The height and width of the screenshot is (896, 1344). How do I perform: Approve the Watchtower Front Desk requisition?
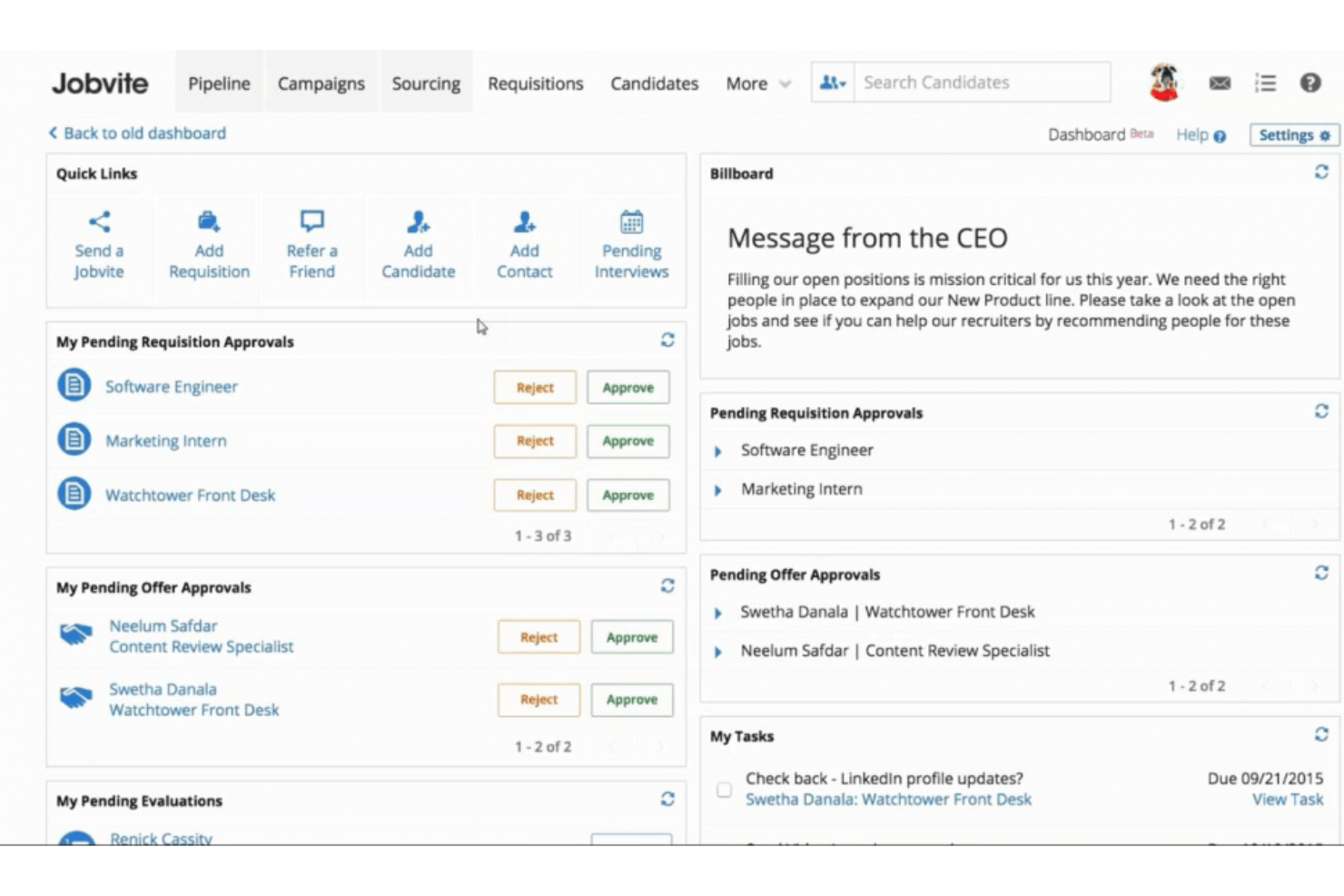(628, 495)
